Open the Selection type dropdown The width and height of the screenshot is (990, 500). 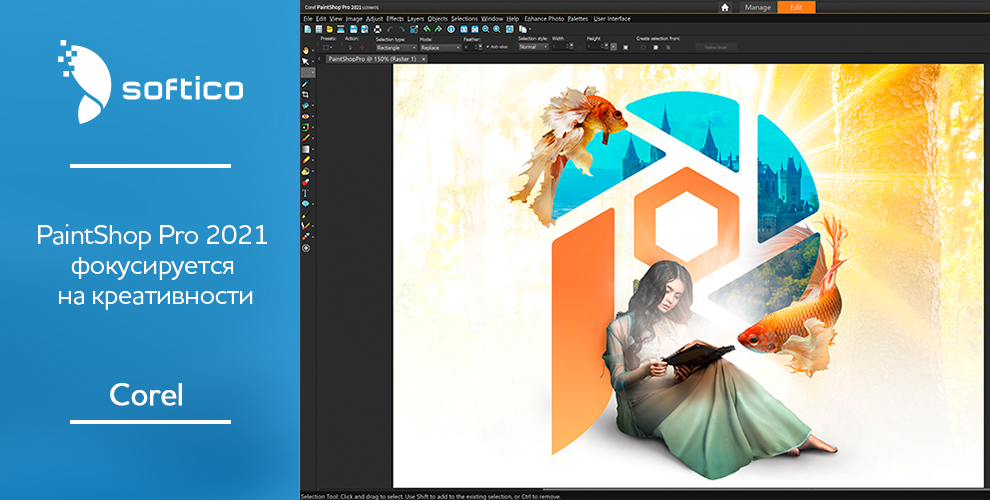pos(395,47)
